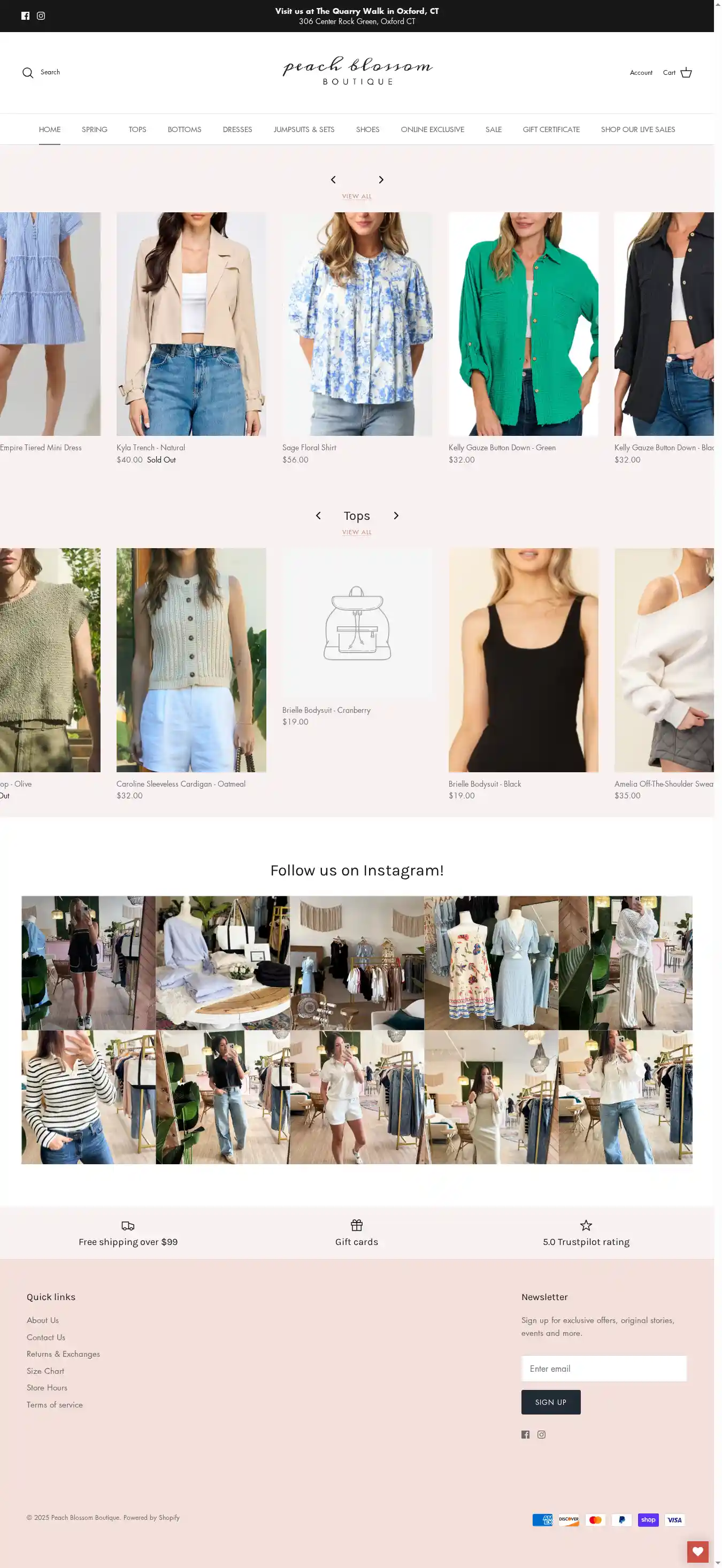Image resolution: width=722 pixels, height=1568 pixels.
Task: Click the search magnifier icon
Action: [28, 73]
